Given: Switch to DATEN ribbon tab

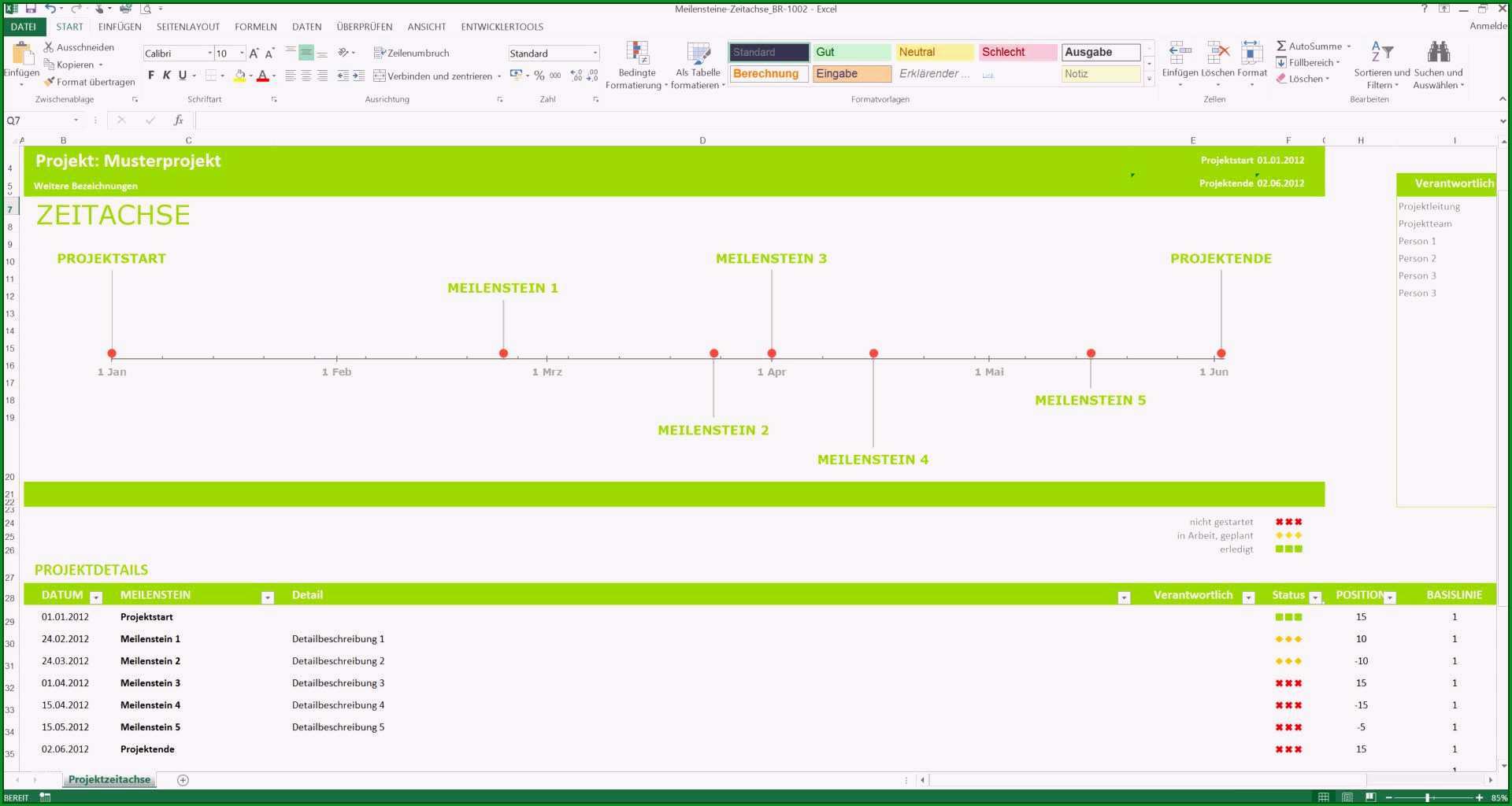Looking at the screenshot, I should click(x=307, y=27).
